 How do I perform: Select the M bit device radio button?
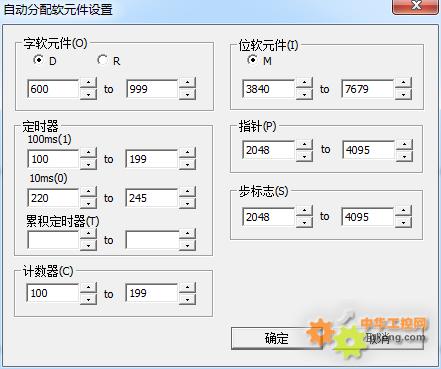(252, 60)
